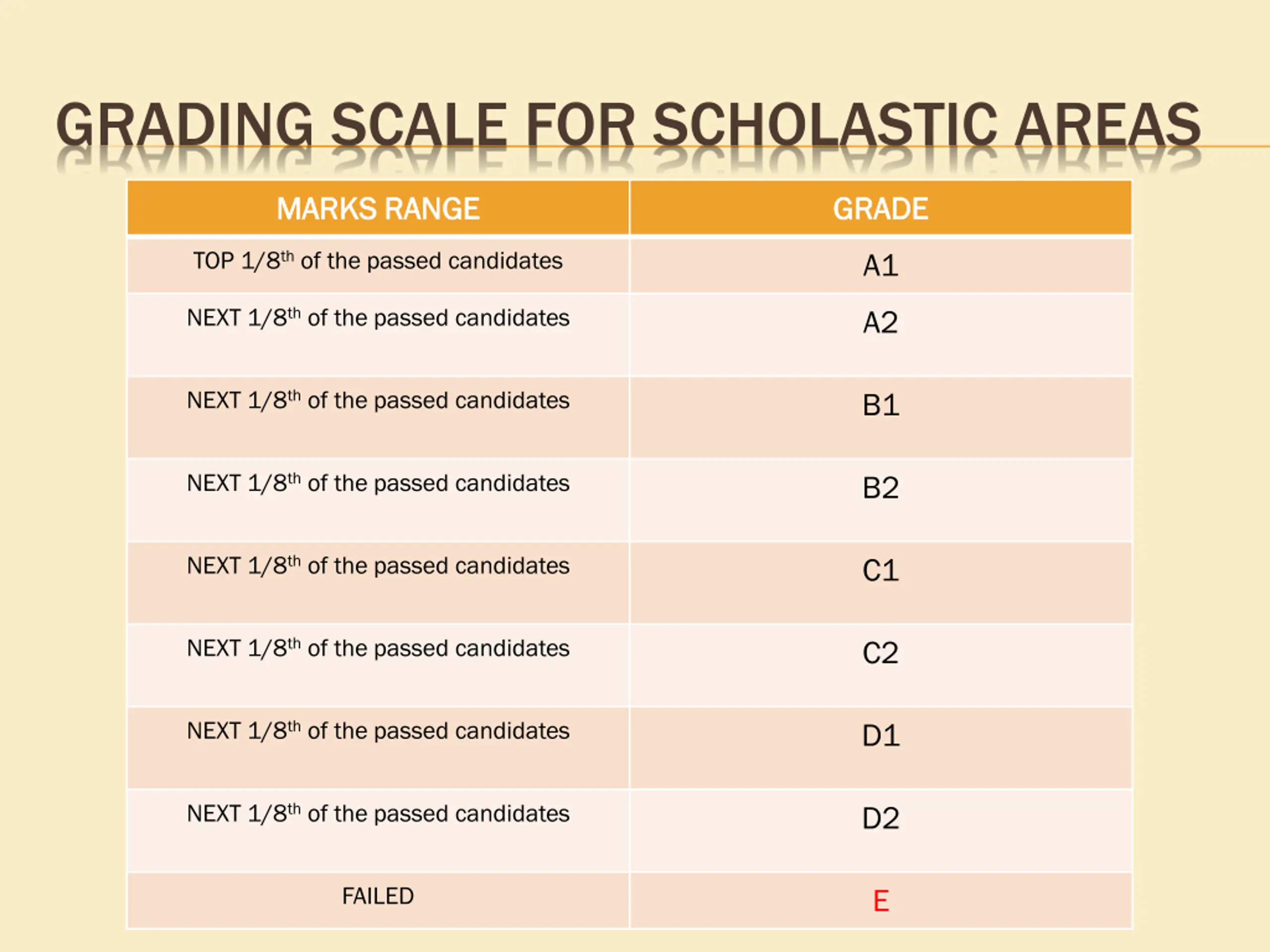Select the marks range text beside C2
Image resolution: width=1270 pixels, height=952 pixels.
[379, 648]
